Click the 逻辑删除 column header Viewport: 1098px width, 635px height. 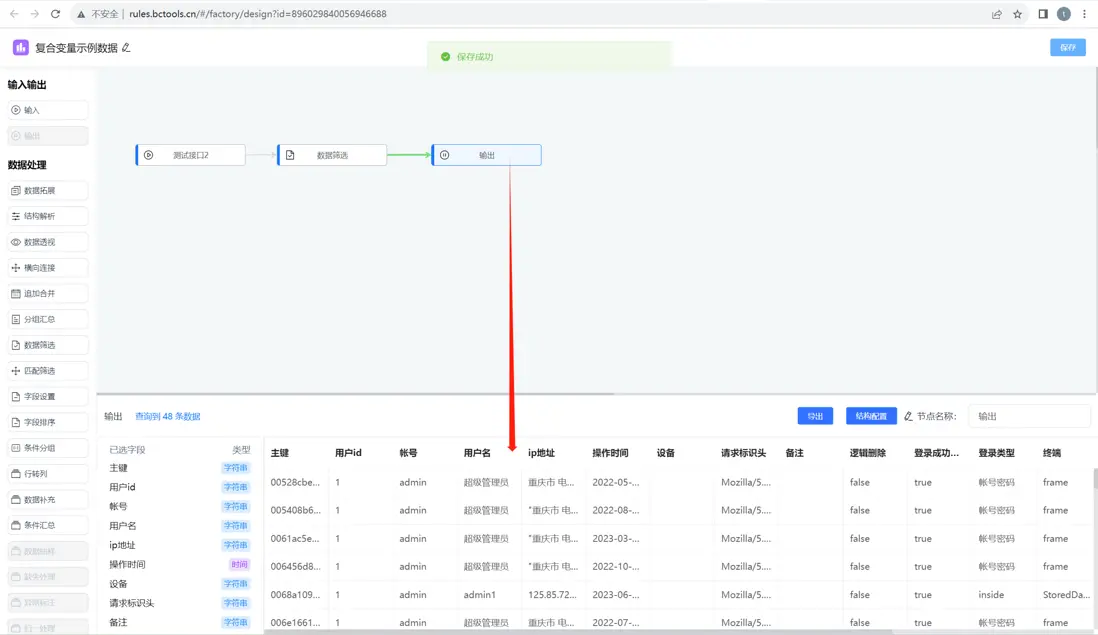(868, 453)
